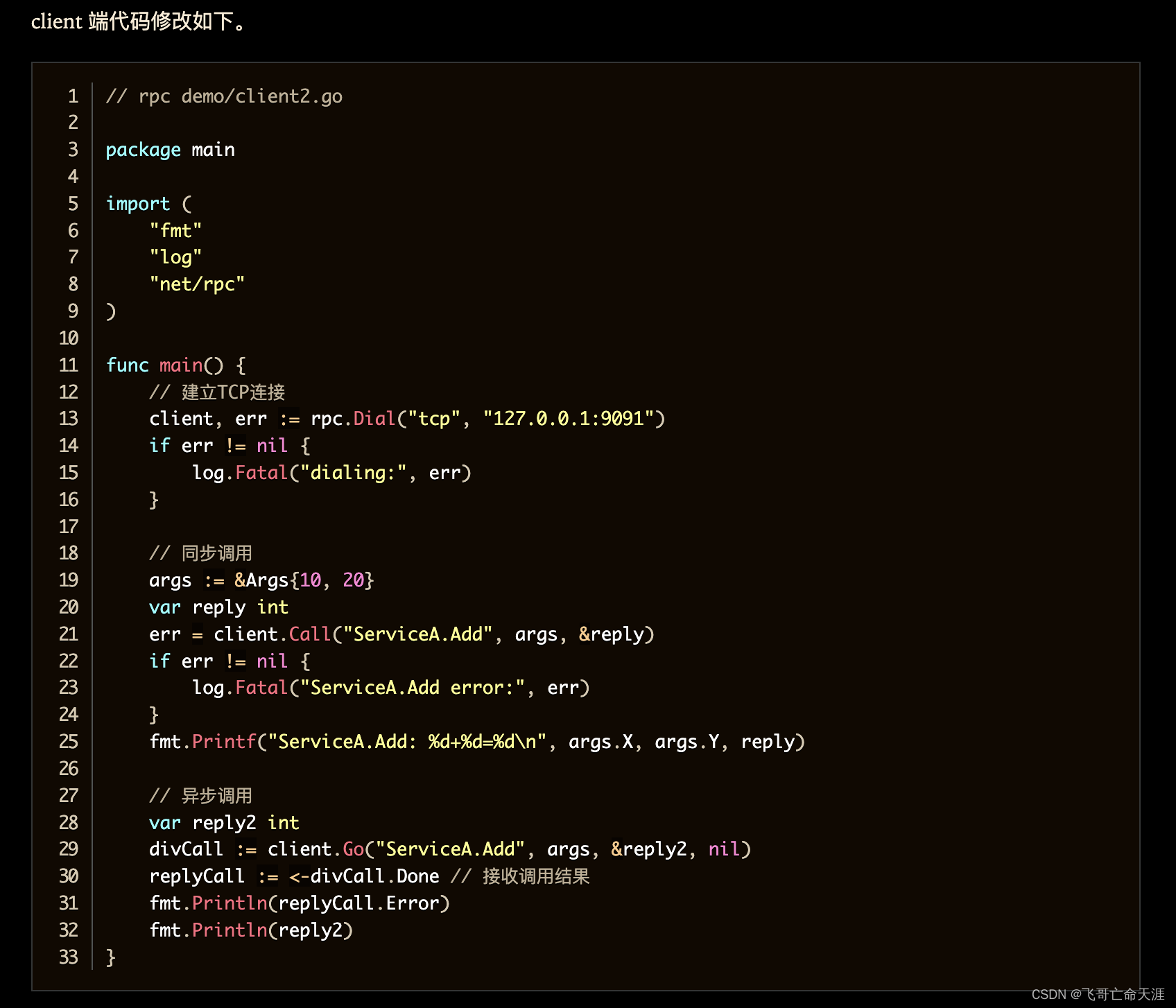Screen dimensions: 1176x1008
Task: Click the "fmt" import string
Action: pos(175,231)
